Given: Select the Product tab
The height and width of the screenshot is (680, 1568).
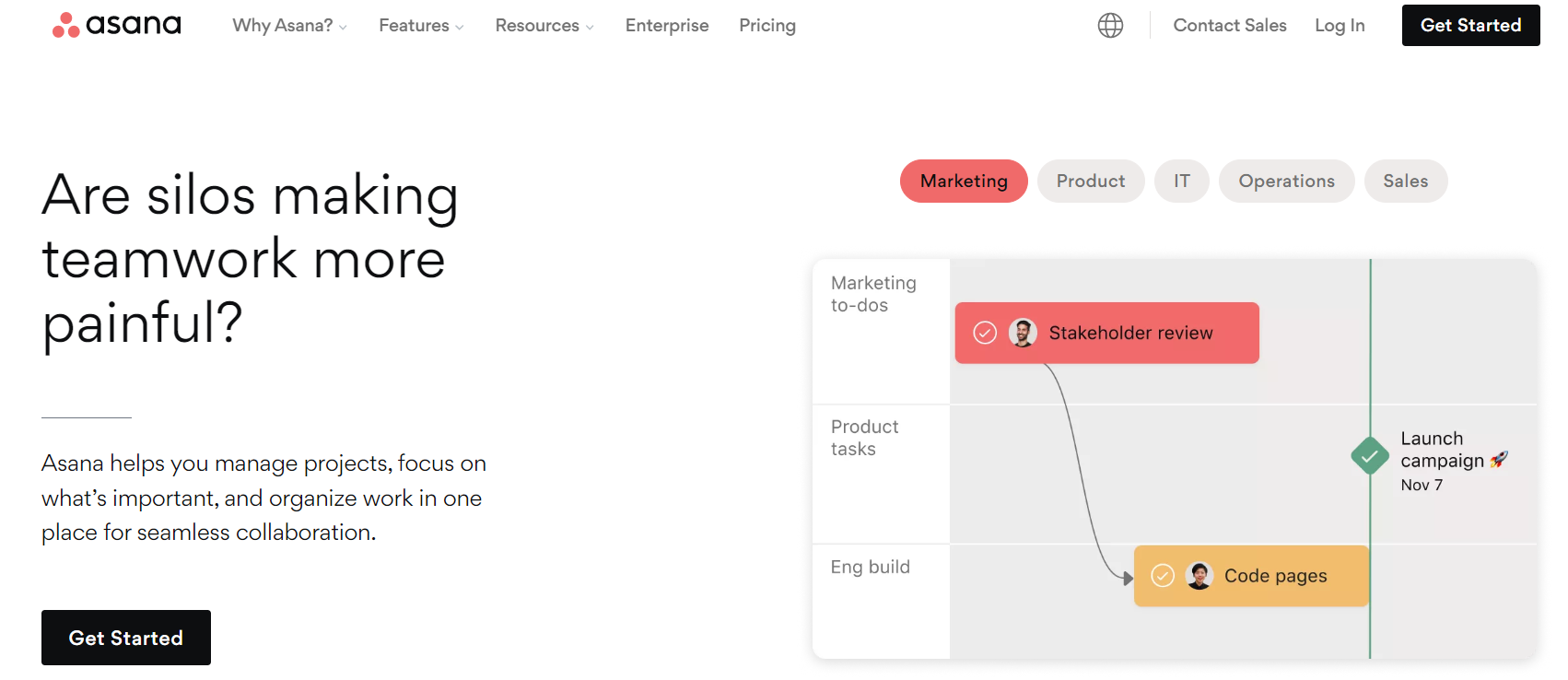Looking at the screenshot, I should pos(1091,182).
